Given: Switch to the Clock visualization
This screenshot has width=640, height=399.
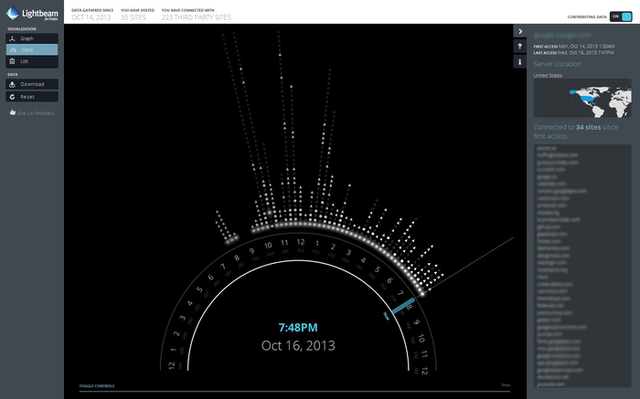Looking at the screenshot, I should point(32,50).
